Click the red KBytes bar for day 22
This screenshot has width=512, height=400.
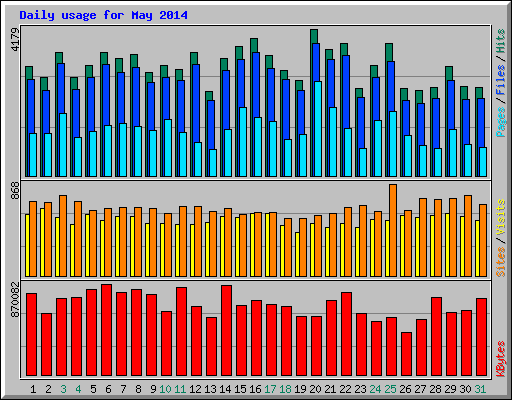coord(347,334)
